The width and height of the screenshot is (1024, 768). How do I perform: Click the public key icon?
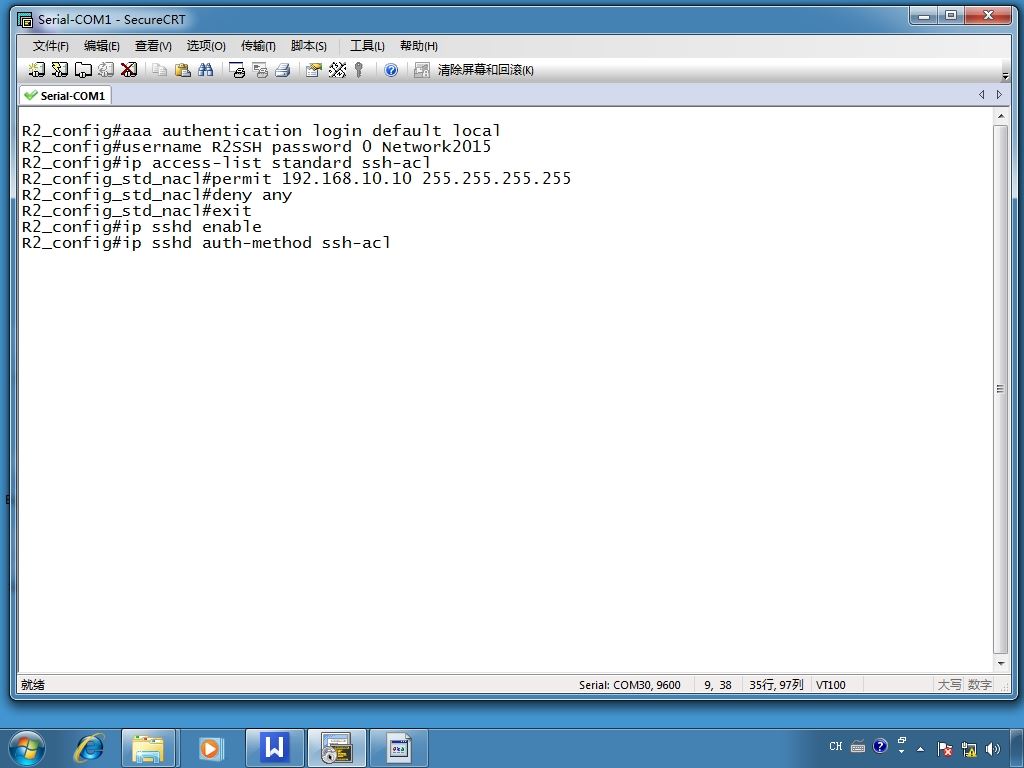click(x=359, y=70)
